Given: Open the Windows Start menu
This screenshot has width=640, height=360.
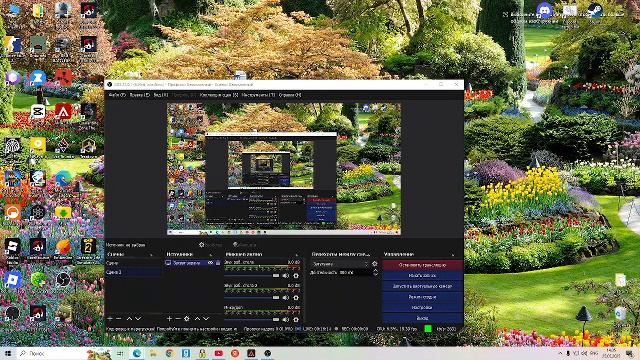Looking at the screenshot, I should click(8, 353).
